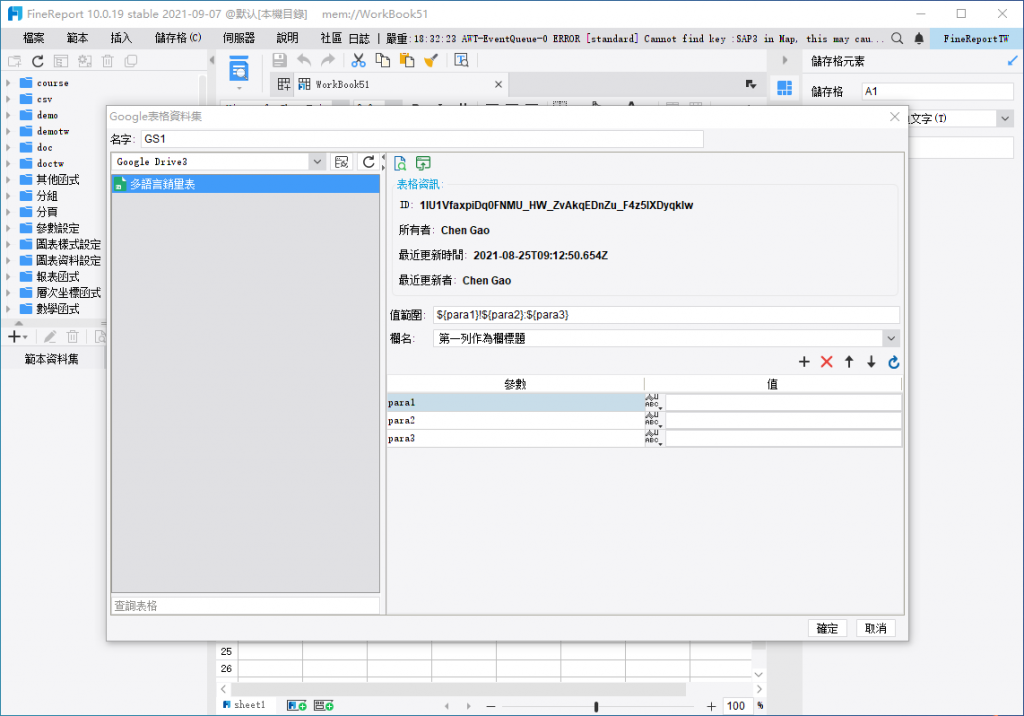Screen dimensions: 1024x716
Task: Open the 伺服器 menu
Action: 239,39
